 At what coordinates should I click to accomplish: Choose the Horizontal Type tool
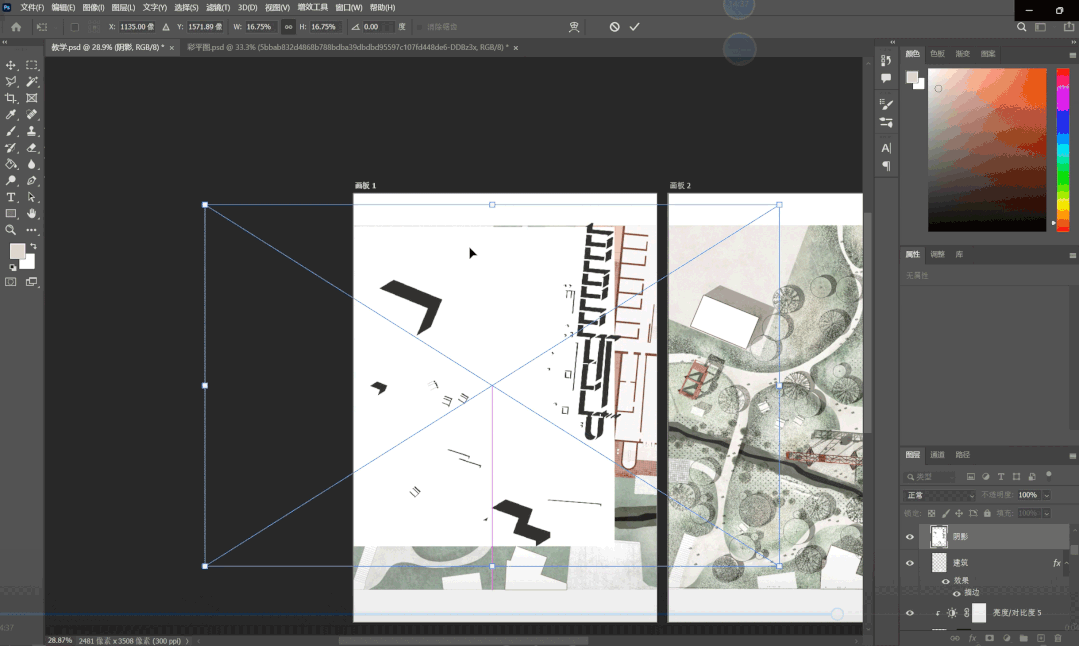(11, 197)
